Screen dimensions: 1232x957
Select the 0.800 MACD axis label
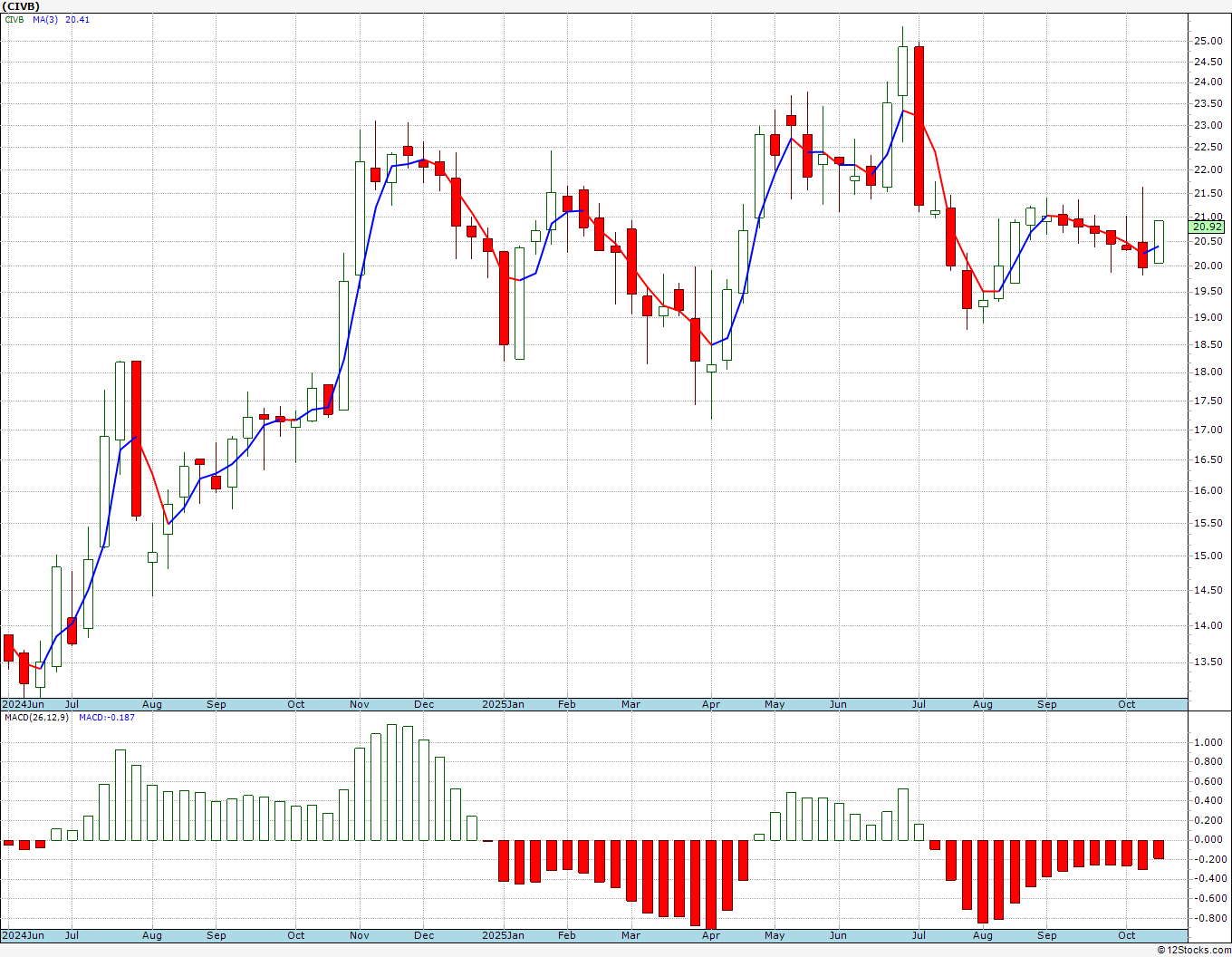coord(1209,762)
